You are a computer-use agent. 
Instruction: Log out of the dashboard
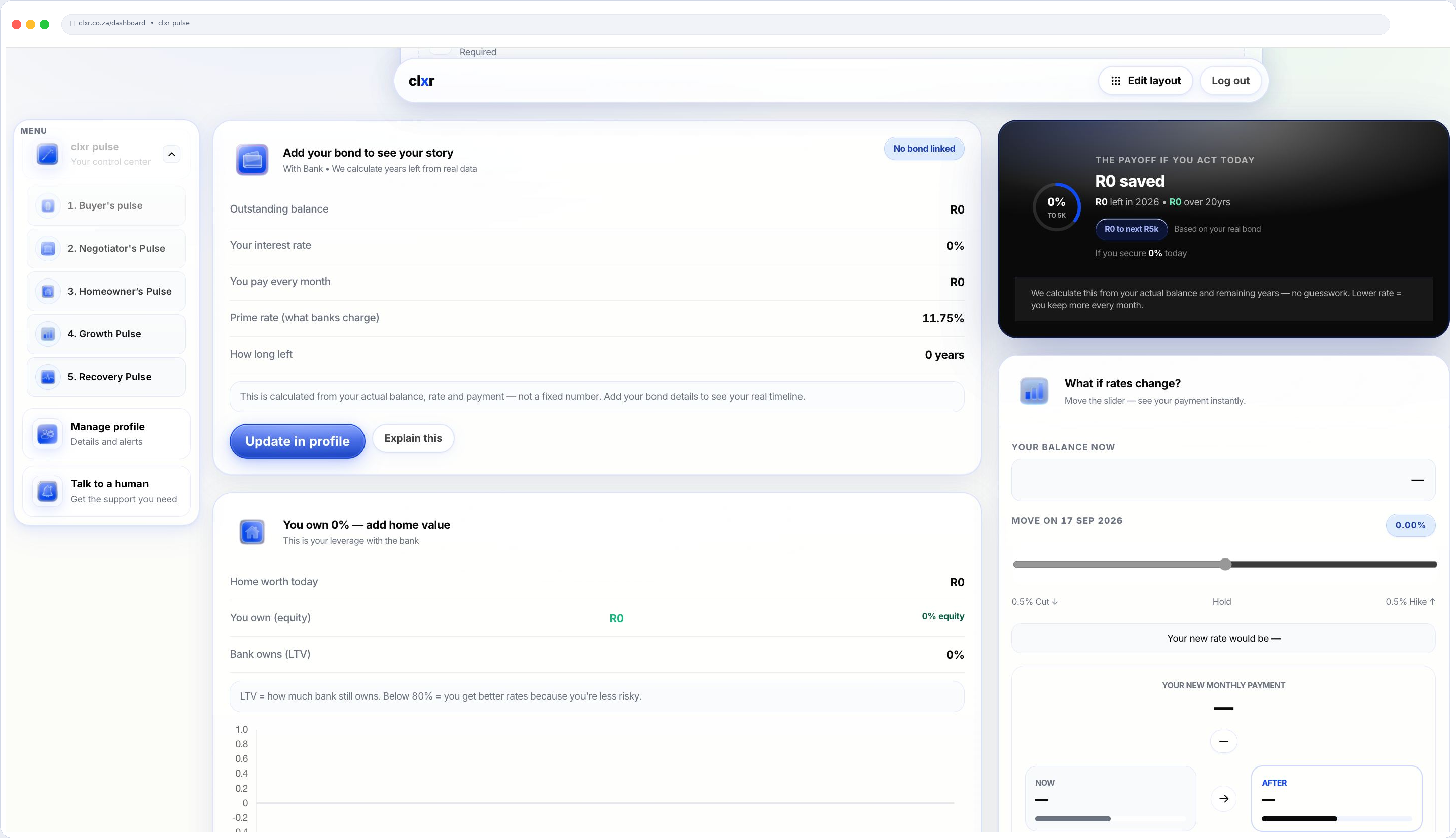(x=1230, y=81)
